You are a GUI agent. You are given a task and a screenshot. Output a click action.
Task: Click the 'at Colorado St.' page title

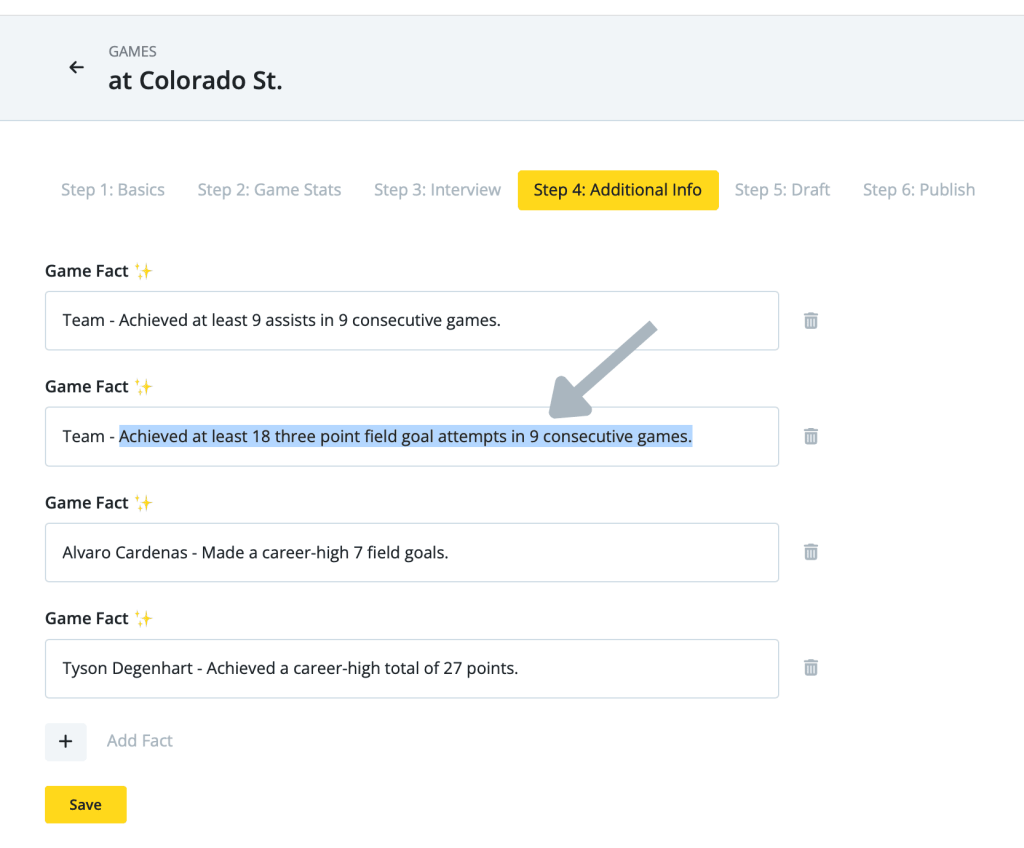(195, 81)
